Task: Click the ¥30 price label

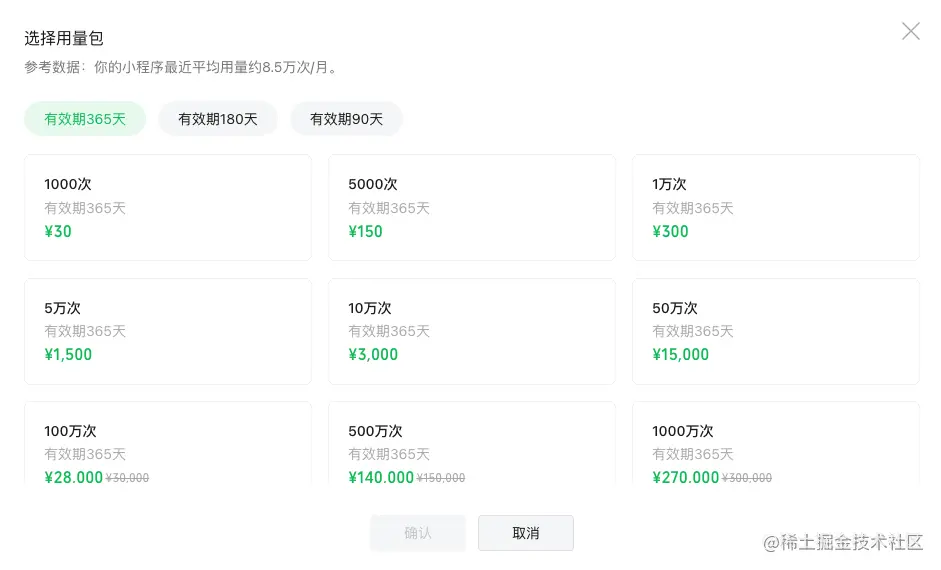Action: click(58, 232)
